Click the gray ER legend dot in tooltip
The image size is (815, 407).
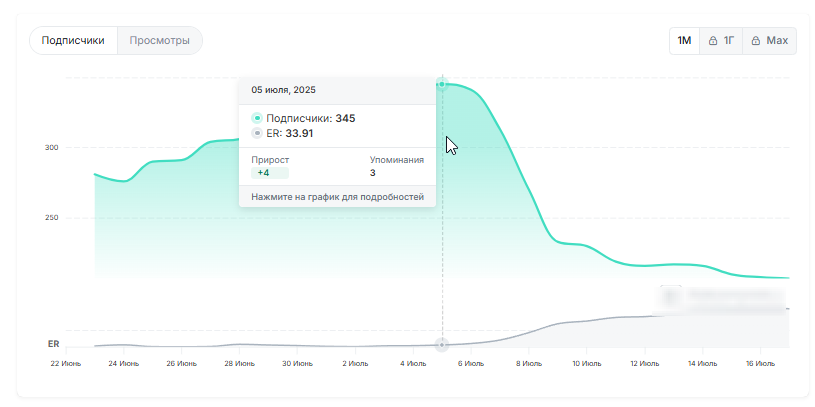click(x=257, y=133)
